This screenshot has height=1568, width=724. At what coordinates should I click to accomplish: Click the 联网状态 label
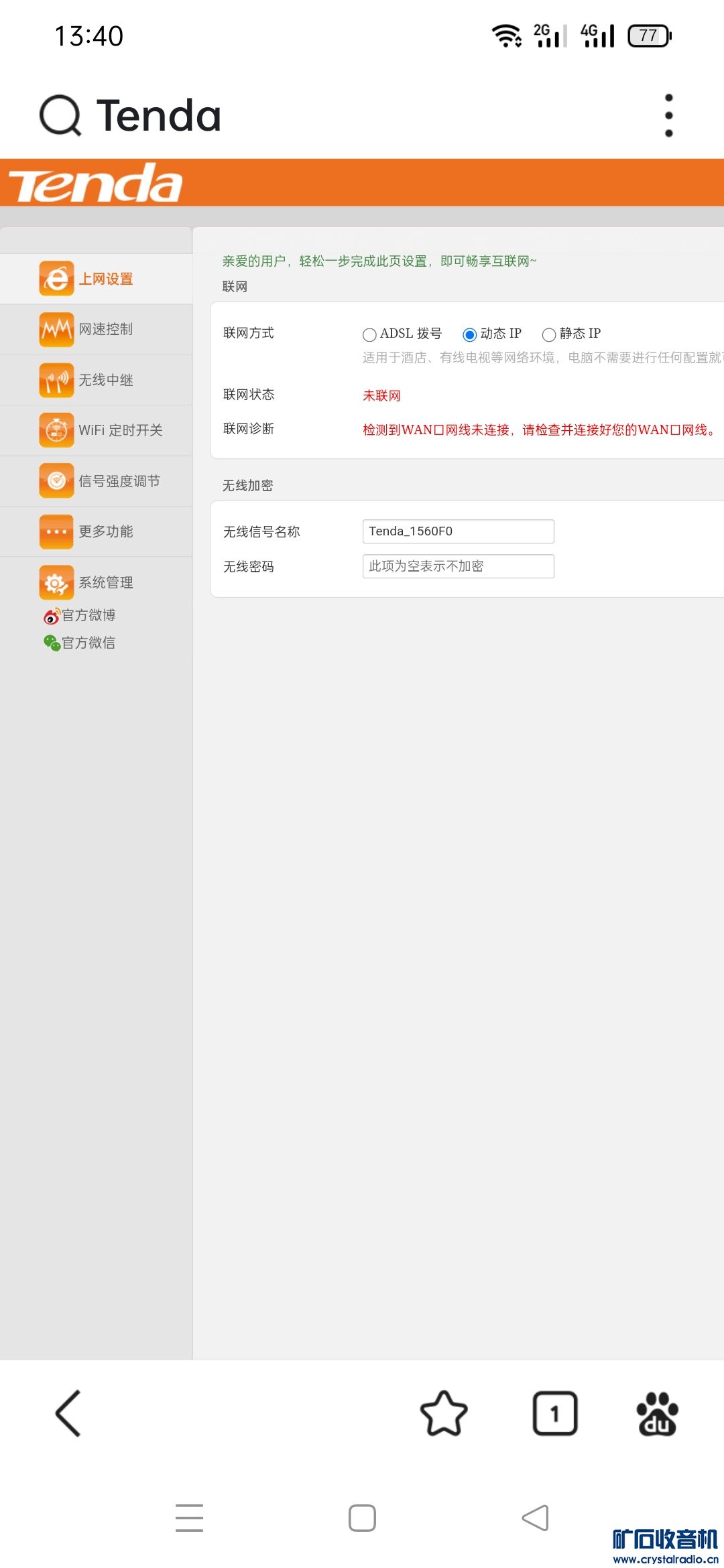point(249,395)
